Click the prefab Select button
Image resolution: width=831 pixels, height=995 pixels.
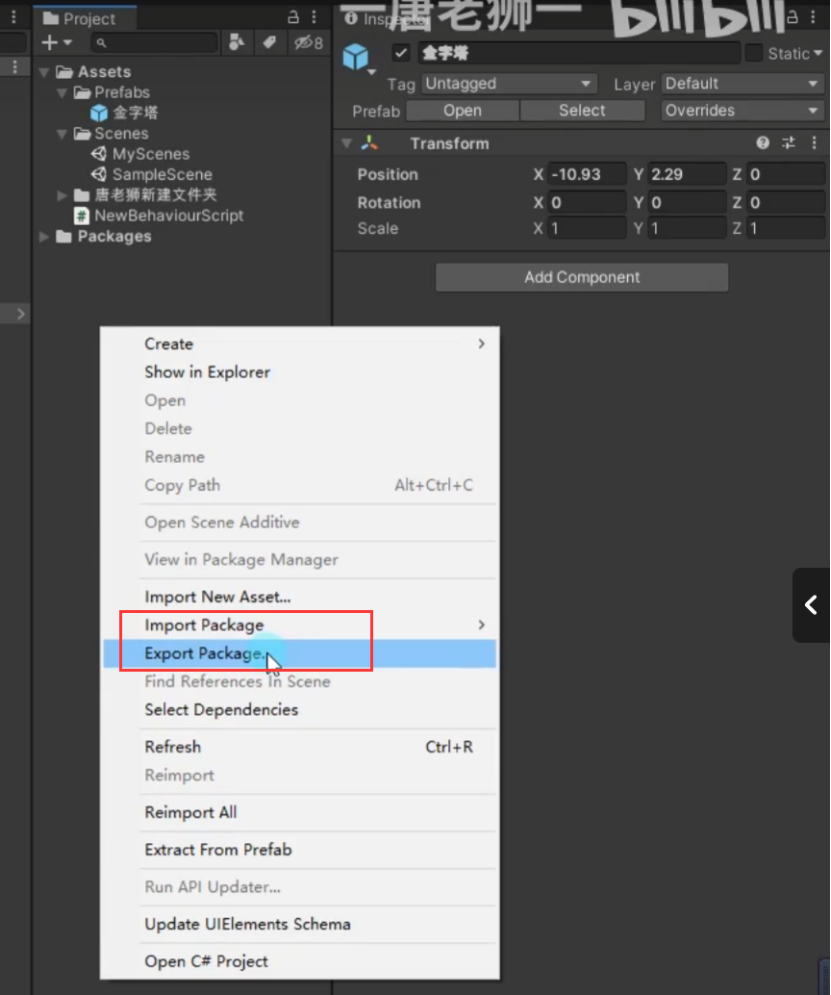tap(582, 110)
